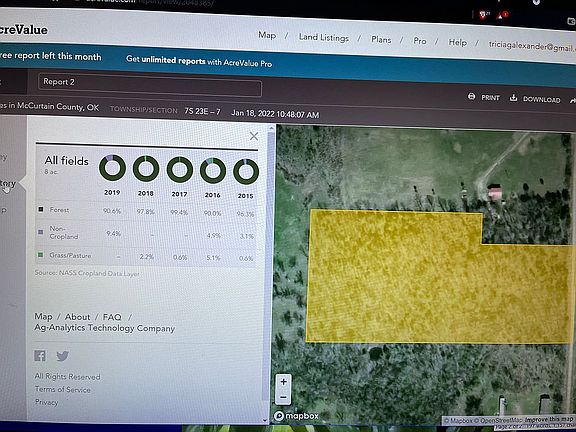Click the Download icon
The image size is (576, 432).
pyautogui.click(x=514, y=98)
